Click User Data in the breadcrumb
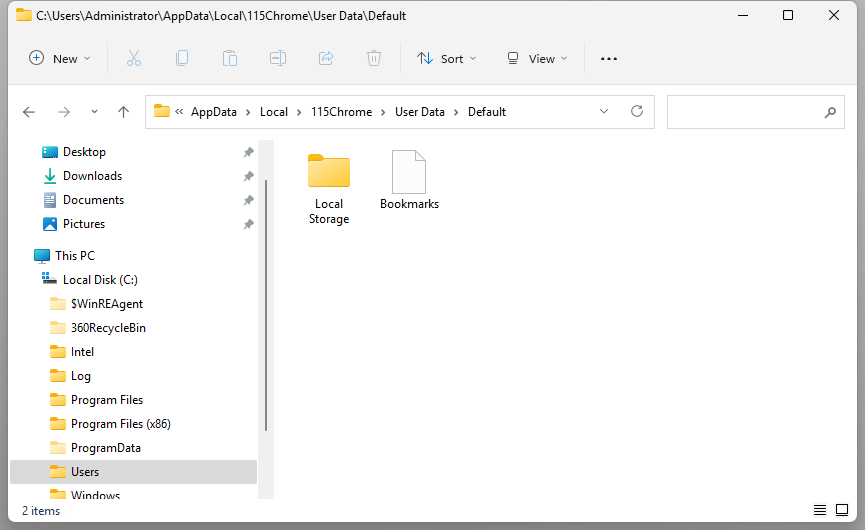The width and height of the screenshot is (865, 530). 420,112
